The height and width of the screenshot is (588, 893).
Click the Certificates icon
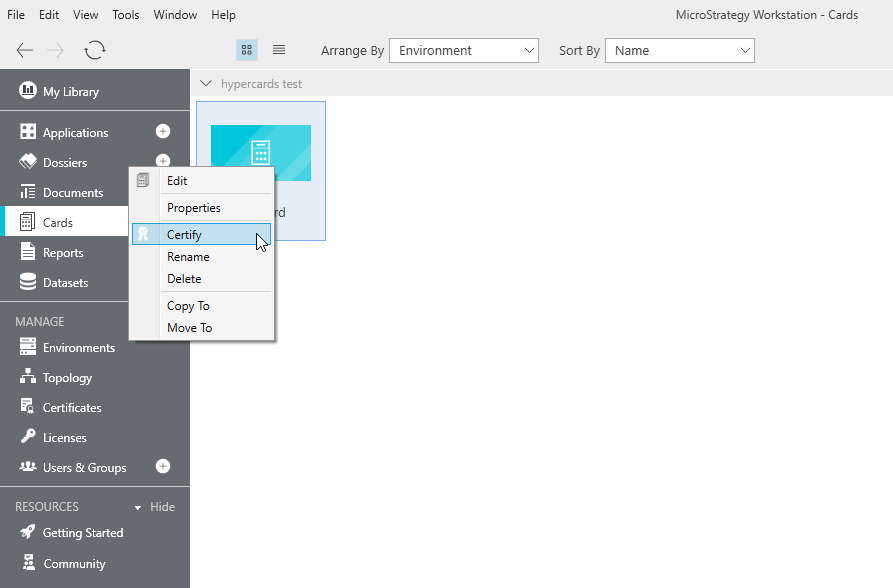[27, 406]
